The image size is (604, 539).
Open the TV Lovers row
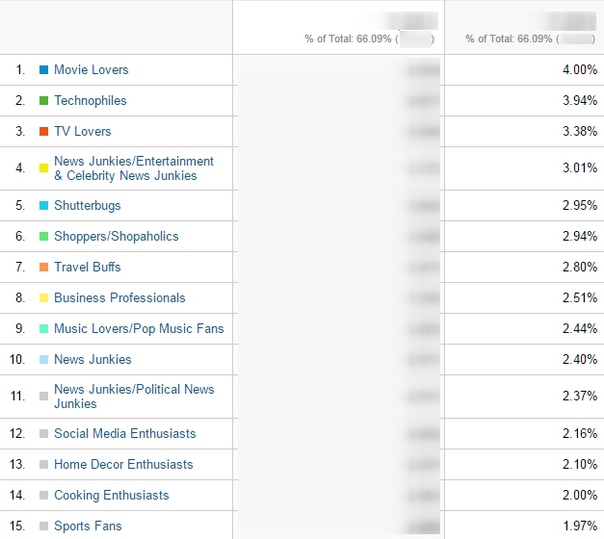(x=82, y=132)
